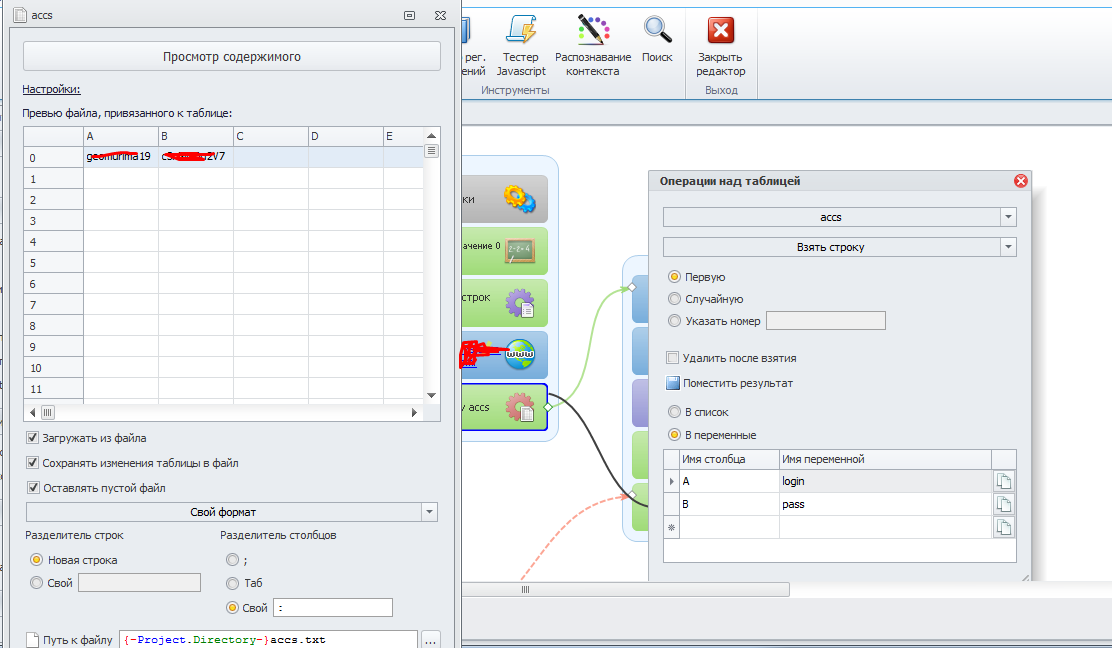The width and height of the screenshot is (1112, 648).
Task: Click the Указать номер number field
Action: tap(825, 320)
